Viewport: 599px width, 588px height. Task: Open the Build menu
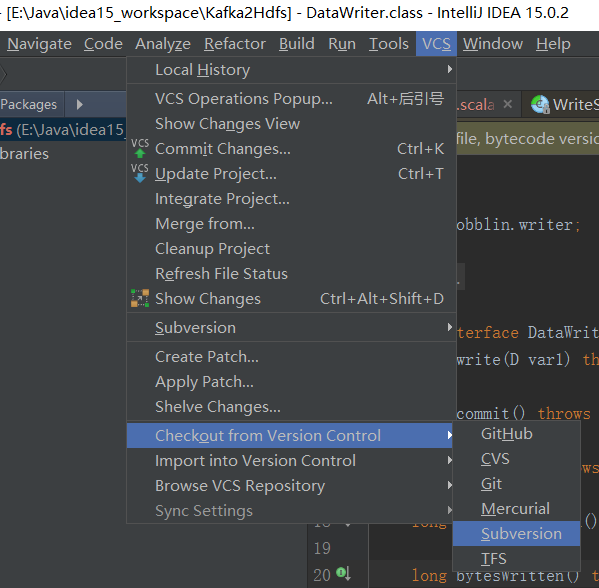click(296, 44)
